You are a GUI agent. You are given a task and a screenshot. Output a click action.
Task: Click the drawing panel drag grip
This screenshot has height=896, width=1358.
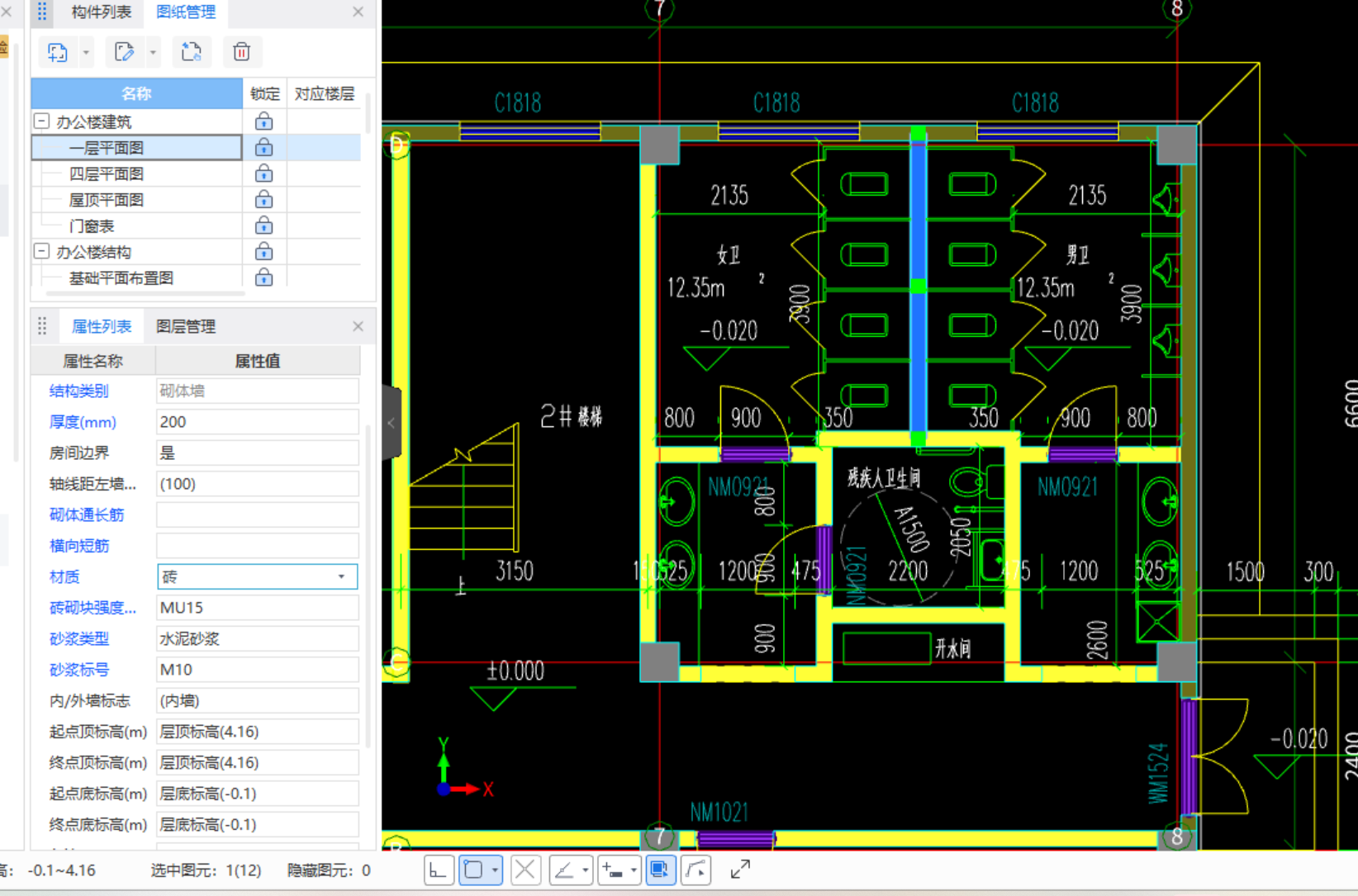point(42,12)
